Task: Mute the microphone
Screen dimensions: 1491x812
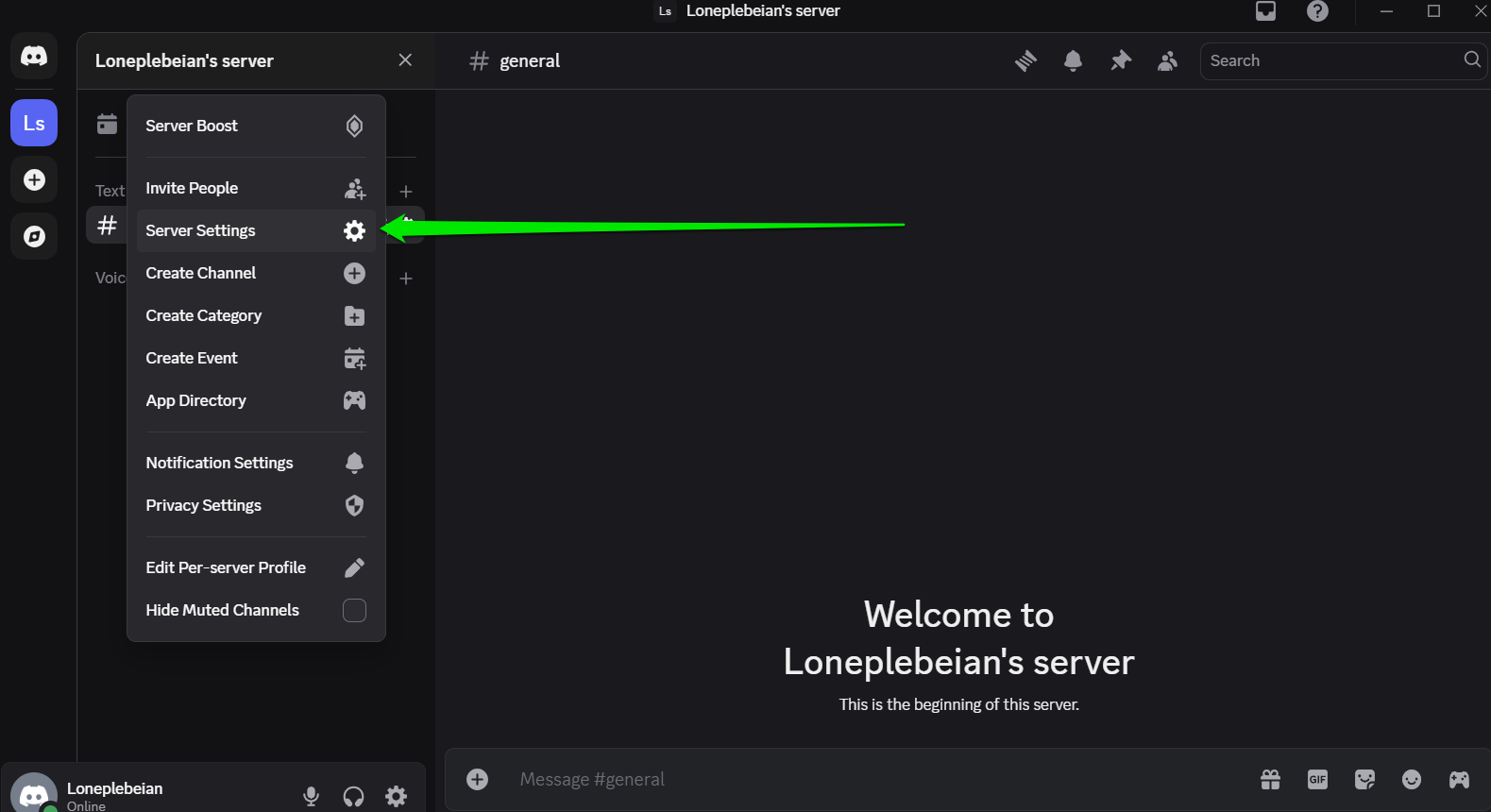Action: [311, 796]
